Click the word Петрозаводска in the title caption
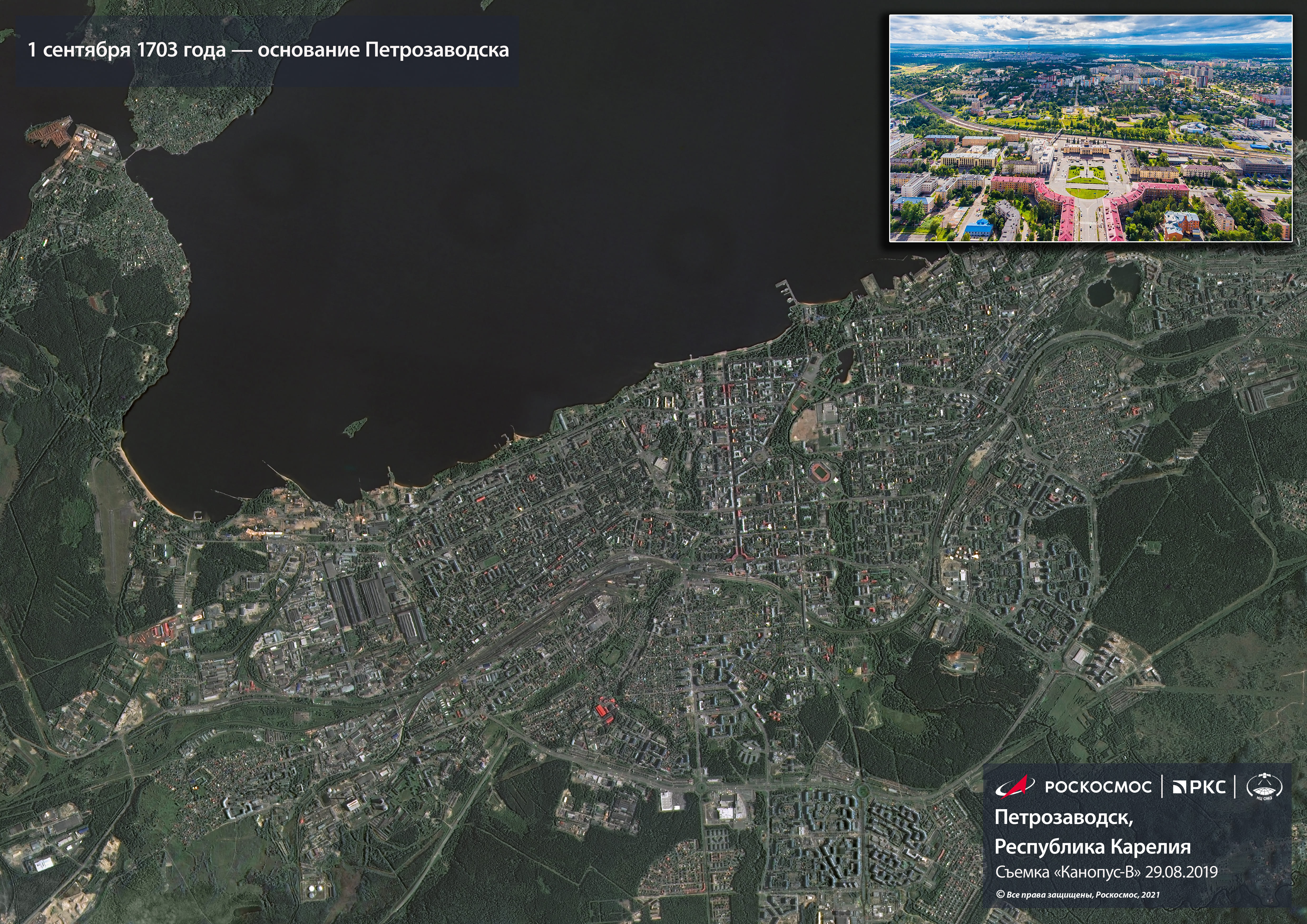 [x=437, y=51]
